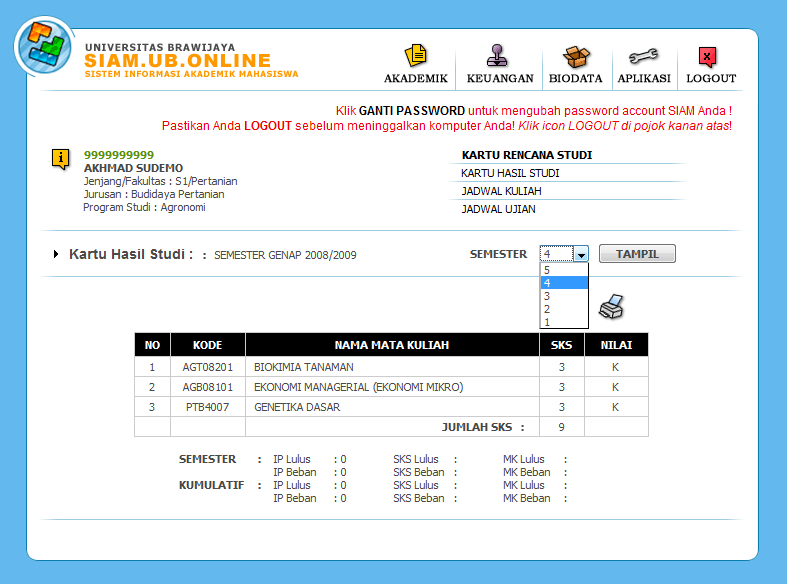This screenshot has width=787, height=584.
Task: Toggle the semester dropdown arrow
Action: point(581,254)
